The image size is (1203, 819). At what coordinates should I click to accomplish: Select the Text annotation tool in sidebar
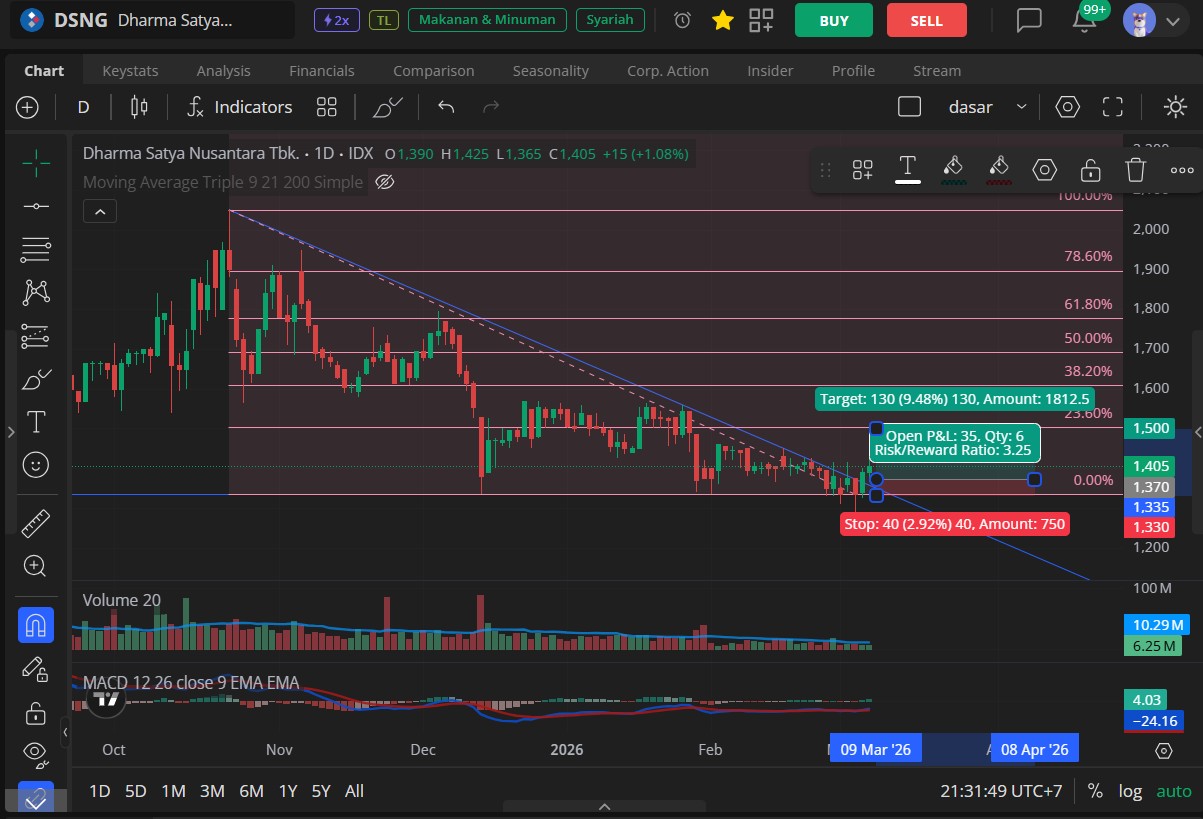(x=36, y=422)
